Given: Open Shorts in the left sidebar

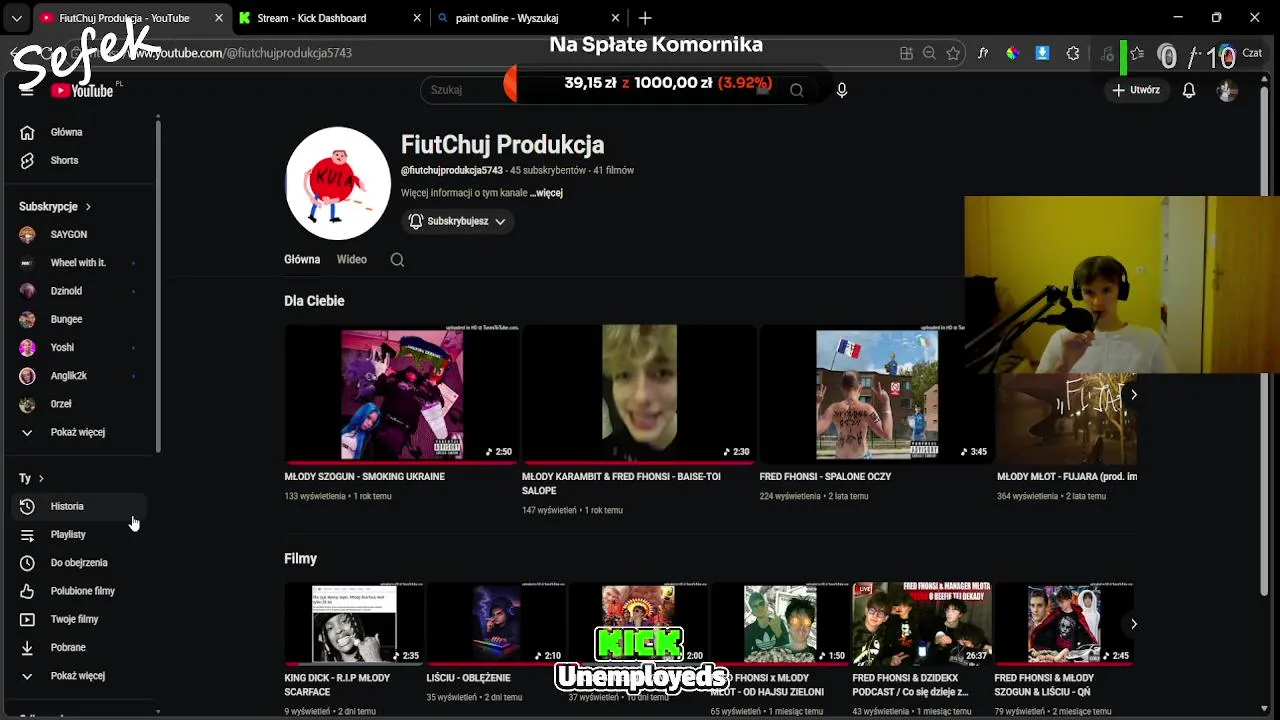Looking at the screenshot, I should pyautogui.click(x=80, y=160).
